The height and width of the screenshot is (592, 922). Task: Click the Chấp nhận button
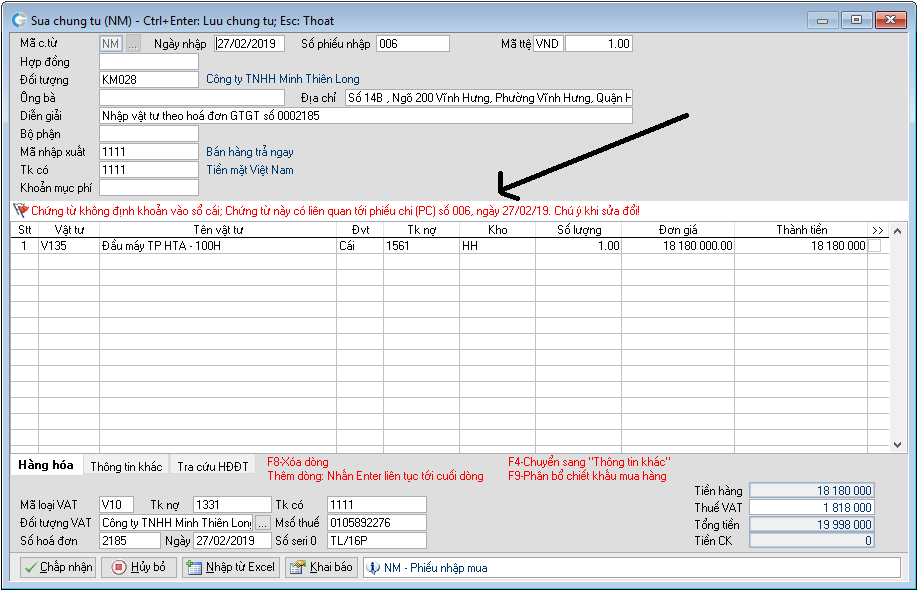(58, 567)
